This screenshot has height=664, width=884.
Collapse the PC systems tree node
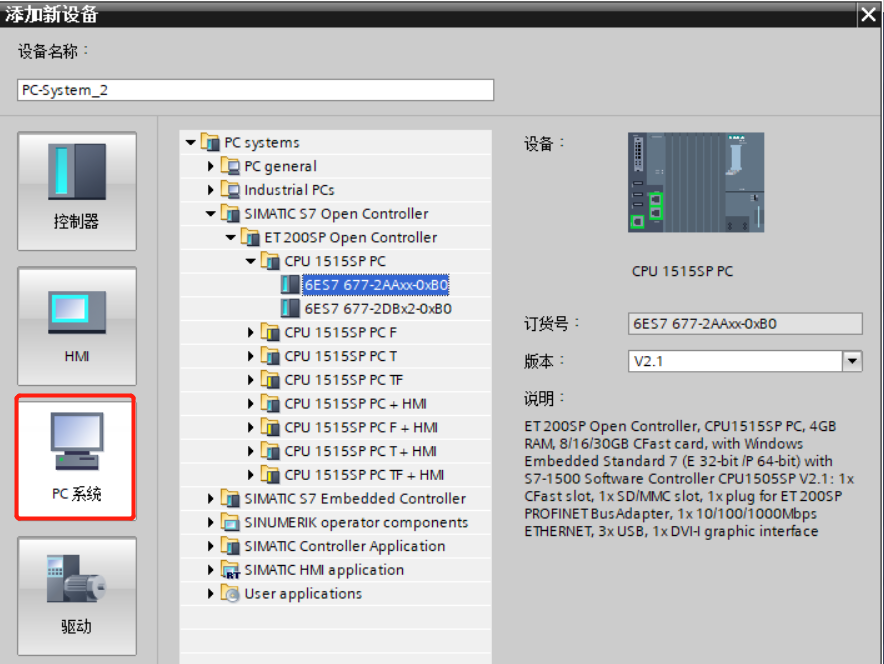191,143
